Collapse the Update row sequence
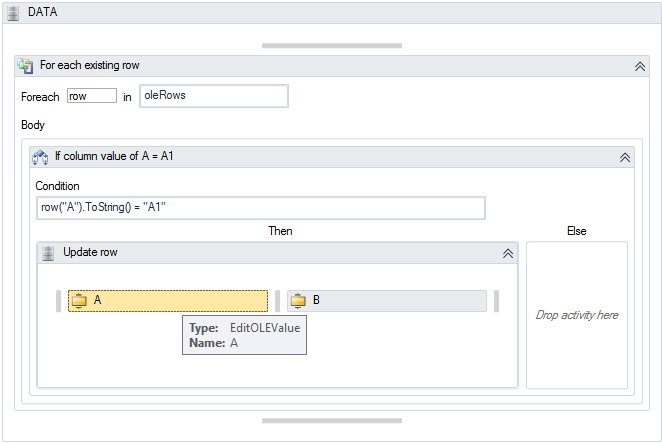Viewport: 662px width, 444px height. tap(508, 253)
